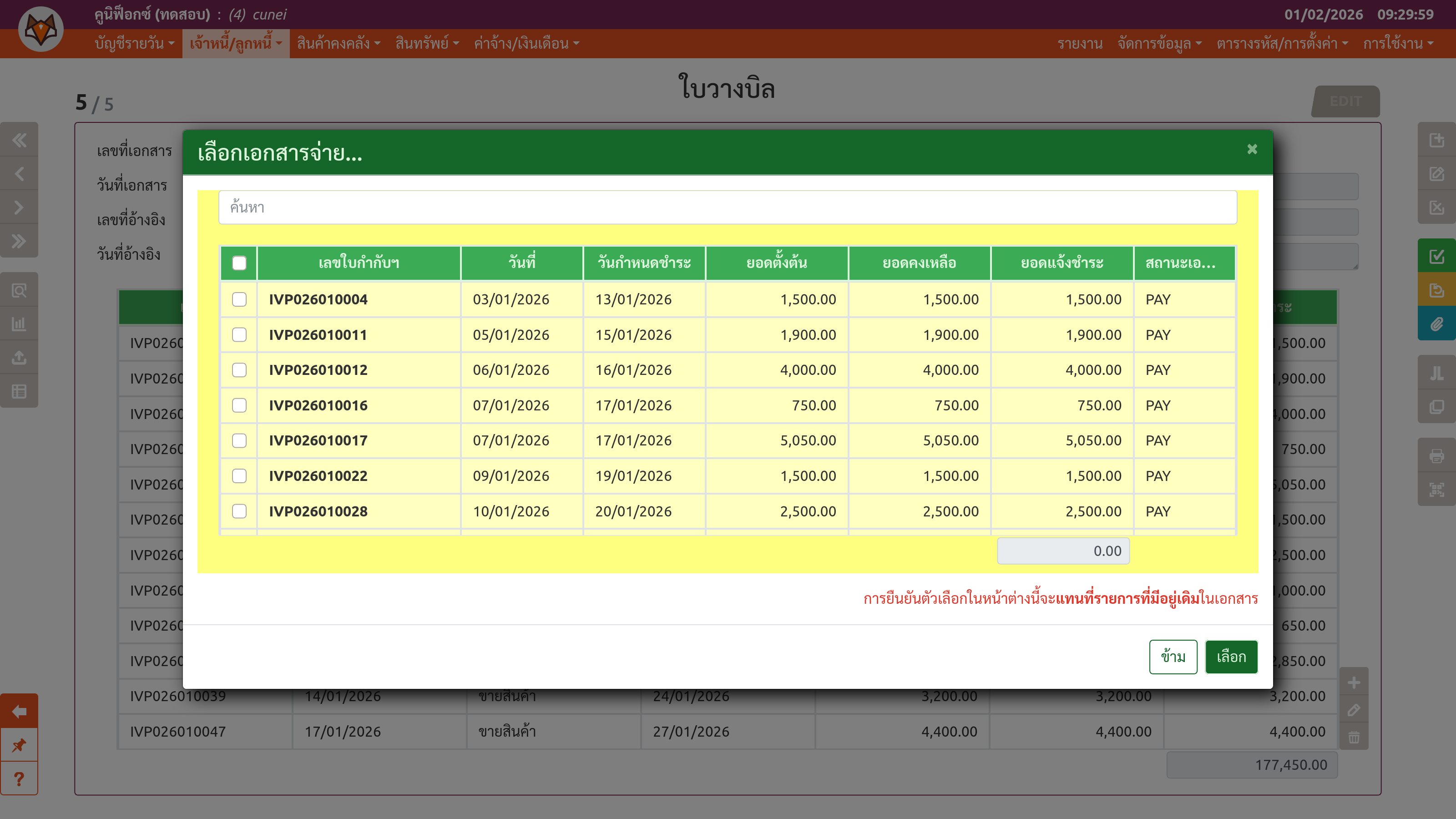Click the question mark help icon
The width and height of the screenshot is (1456, 819).
(19, 779)
